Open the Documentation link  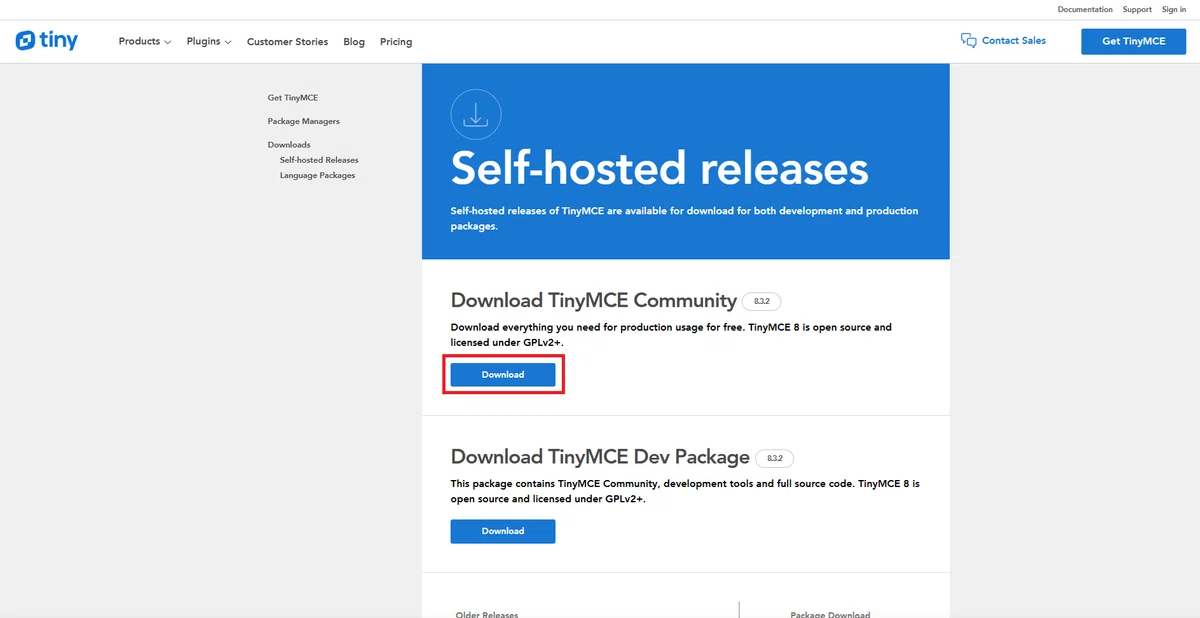pos(1085,9)
